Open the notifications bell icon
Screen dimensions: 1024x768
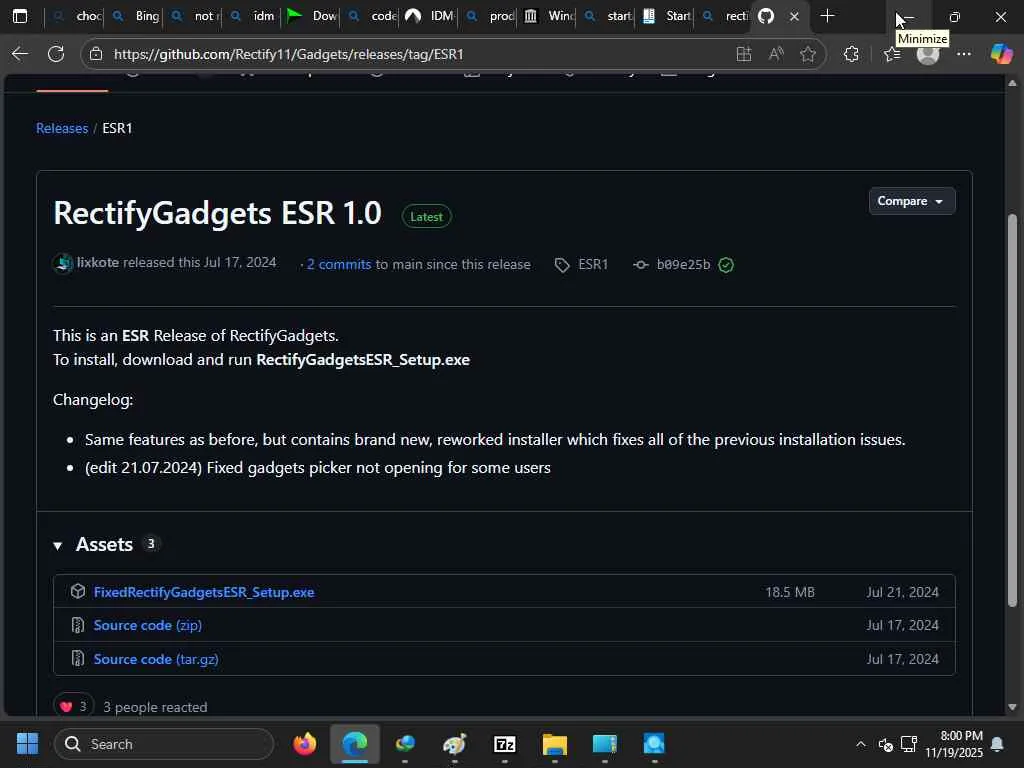[x=997, y=744]
